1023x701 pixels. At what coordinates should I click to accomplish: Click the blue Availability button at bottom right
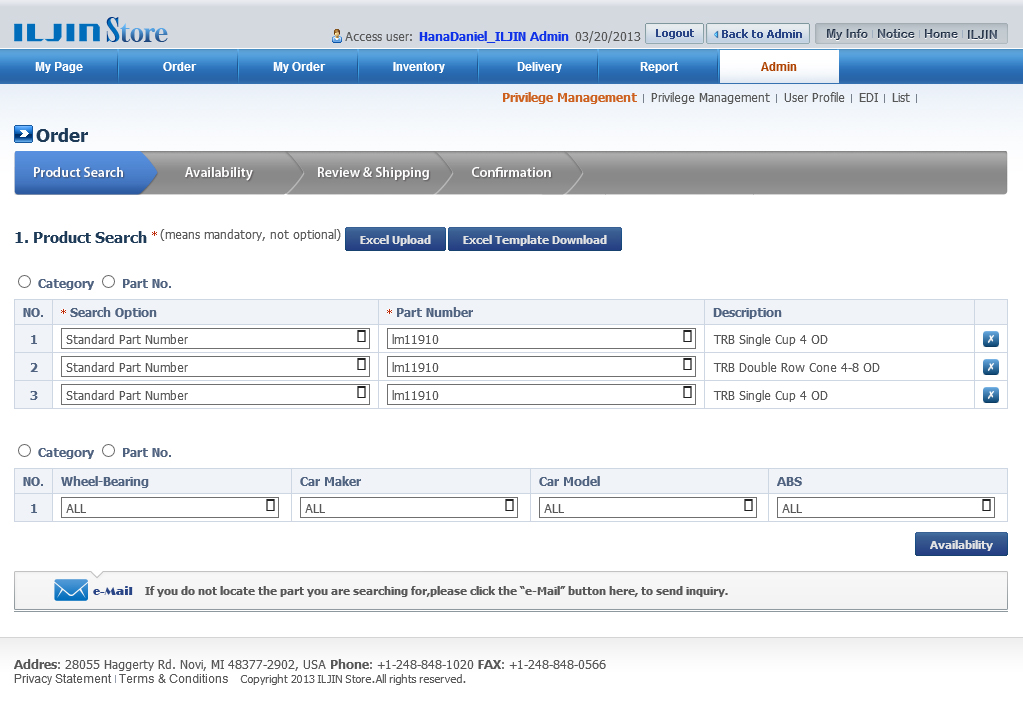[961, 544]
